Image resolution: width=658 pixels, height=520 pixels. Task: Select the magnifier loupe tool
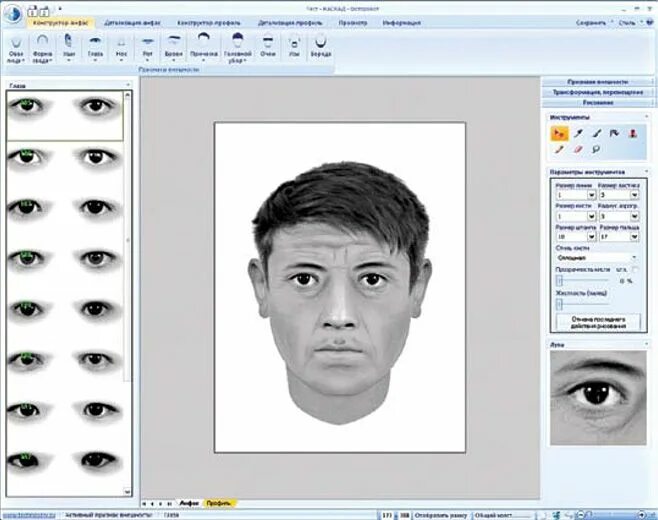click(x=596, y=149)
